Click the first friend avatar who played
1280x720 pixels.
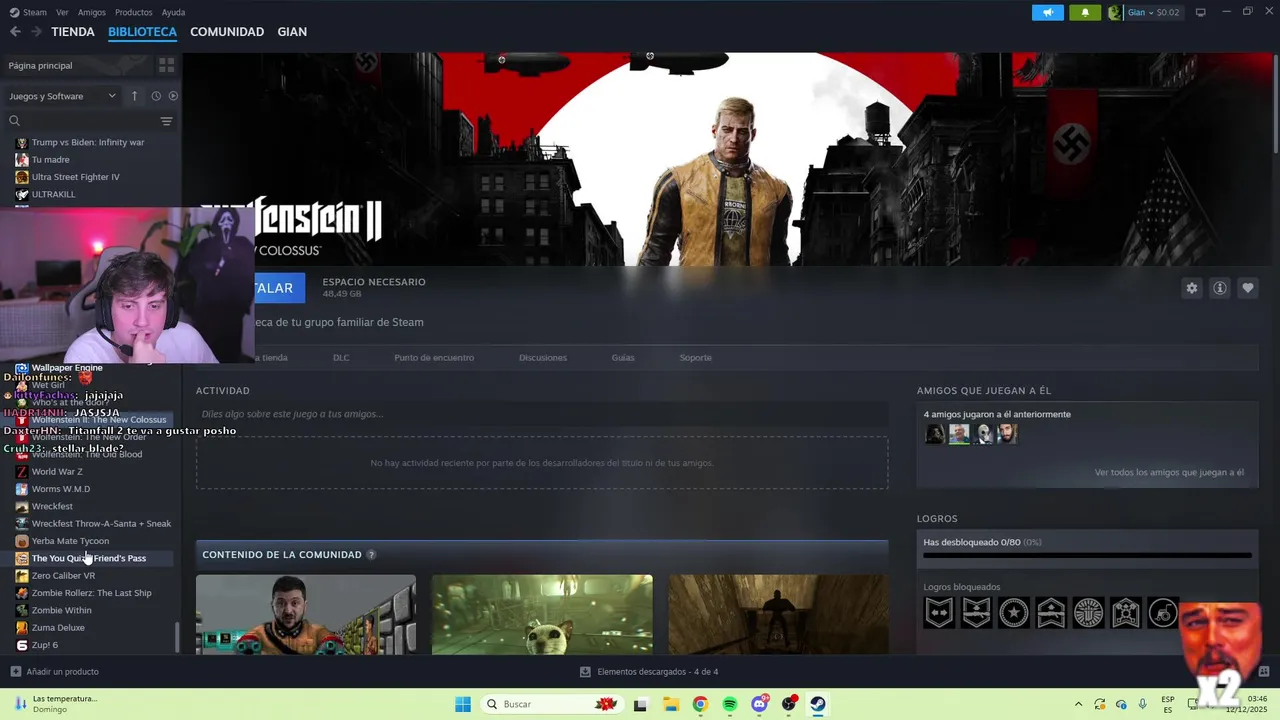pyautogui.click(x=935, y=434)
